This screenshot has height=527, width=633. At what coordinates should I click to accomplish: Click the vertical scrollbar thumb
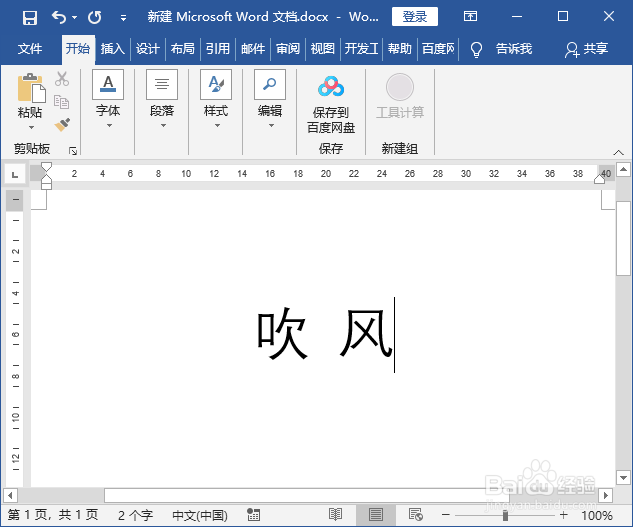[x=623, y=238]
